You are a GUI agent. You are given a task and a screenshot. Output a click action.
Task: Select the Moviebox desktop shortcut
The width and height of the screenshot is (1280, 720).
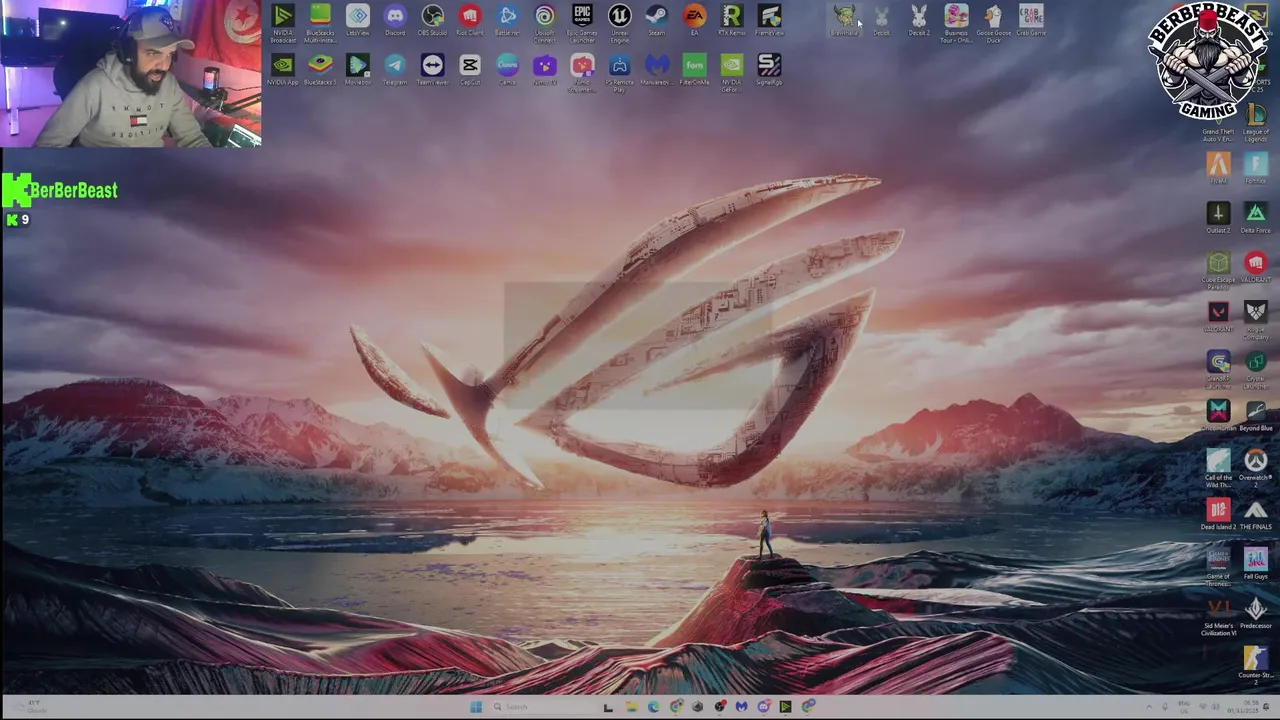(x=358, y=70)
